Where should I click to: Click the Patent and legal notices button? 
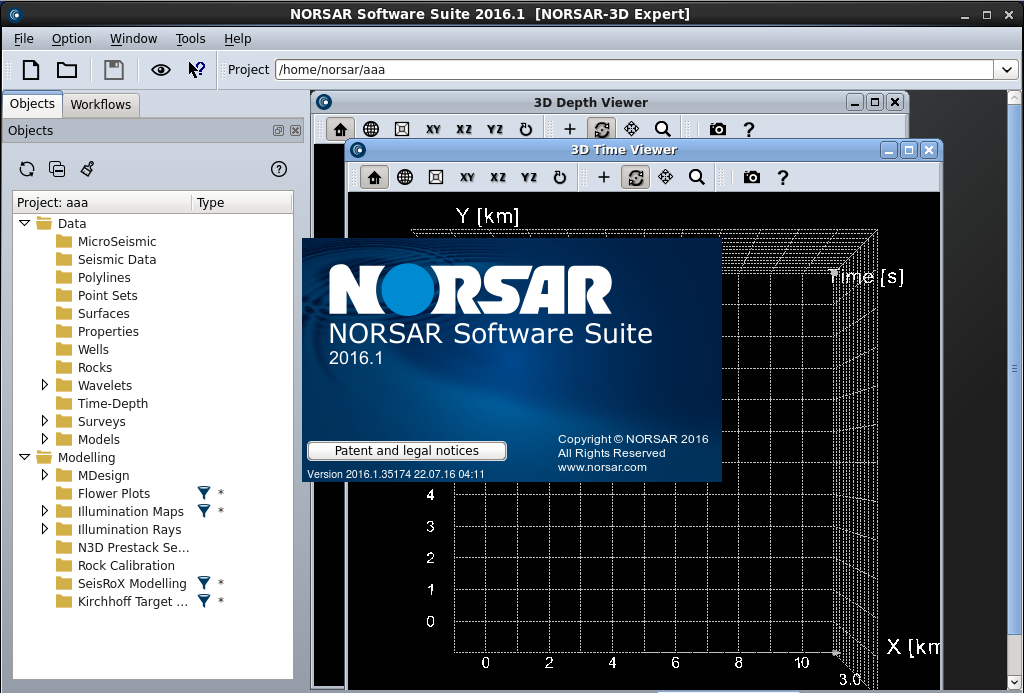407,451
